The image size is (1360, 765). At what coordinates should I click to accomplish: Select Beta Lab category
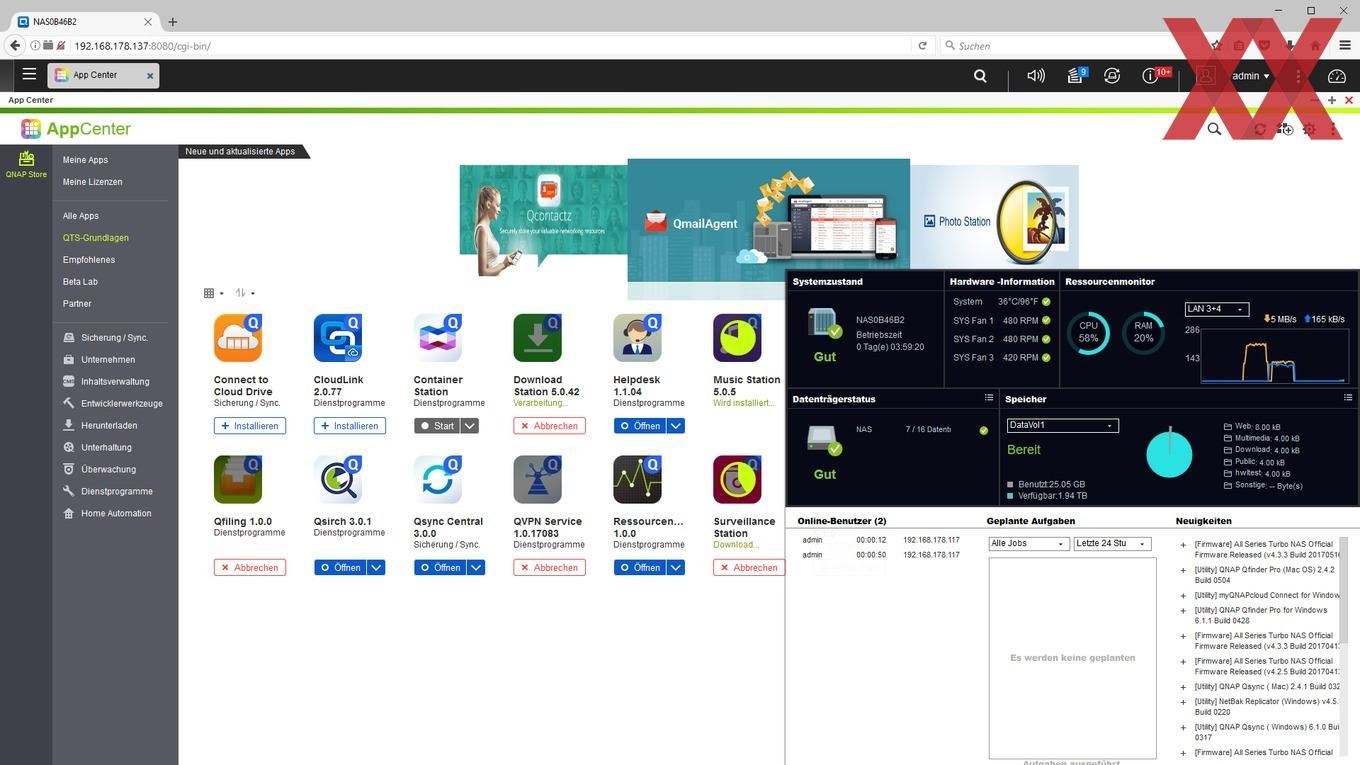pos(80,282)
